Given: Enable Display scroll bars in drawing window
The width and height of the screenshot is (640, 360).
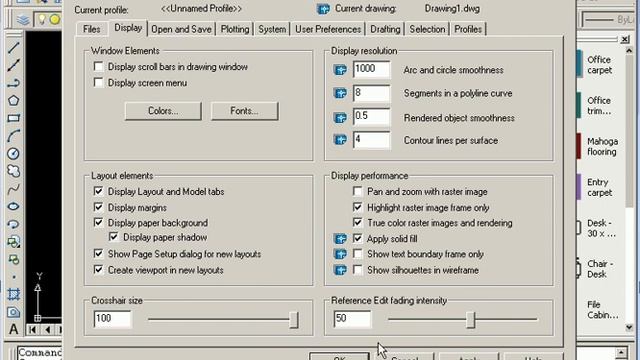Looking at the screenshot, I should [x=98, y=67].
